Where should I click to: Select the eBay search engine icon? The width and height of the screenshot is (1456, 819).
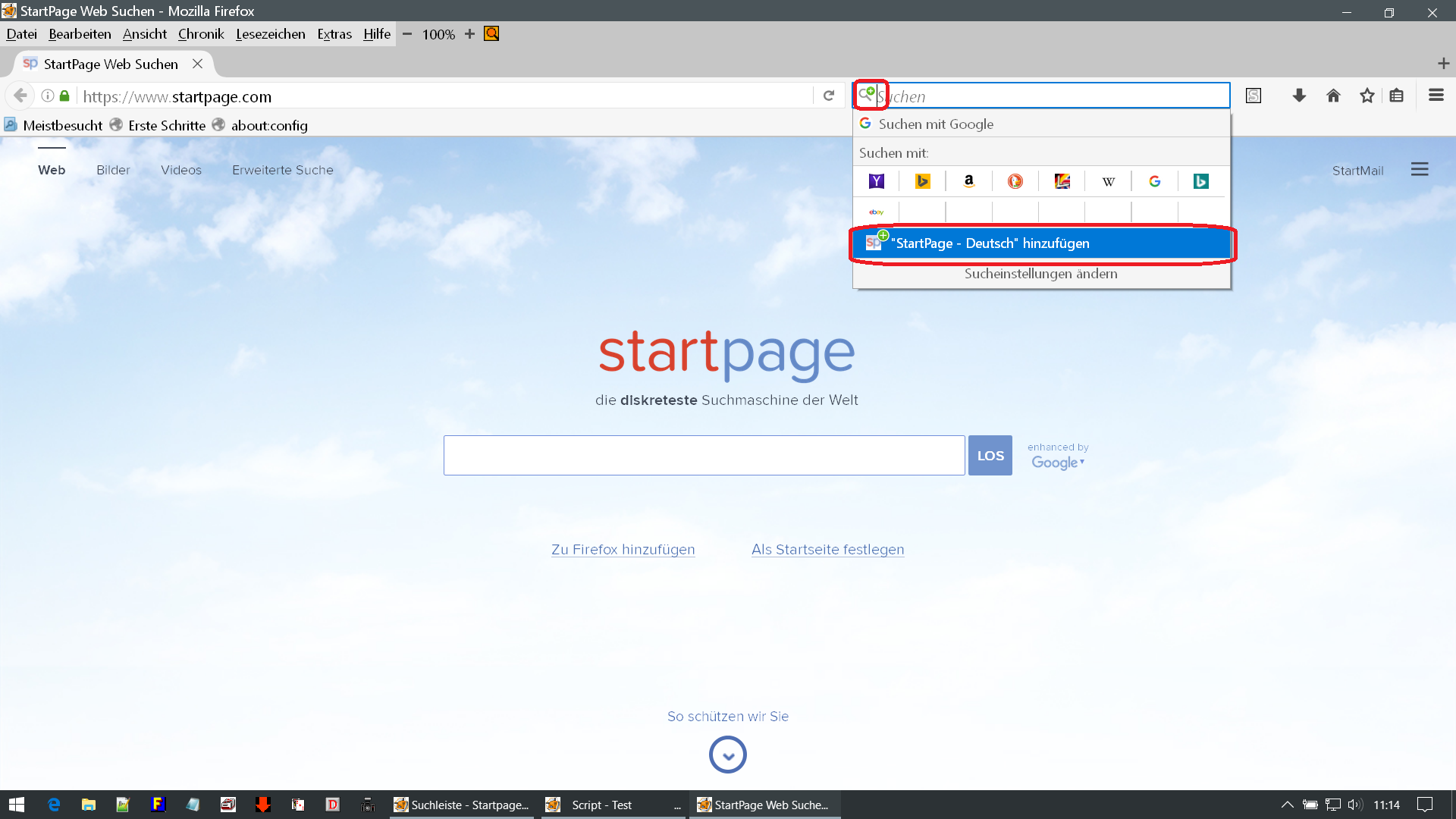(x=877, y=212)
